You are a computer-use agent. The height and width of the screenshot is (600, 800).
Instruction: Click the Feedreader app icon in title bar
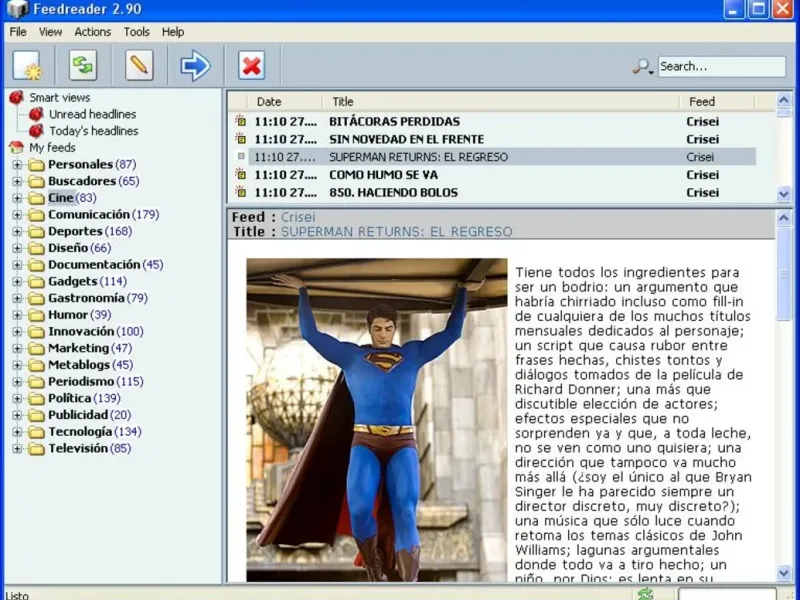[x=17, y=9]
